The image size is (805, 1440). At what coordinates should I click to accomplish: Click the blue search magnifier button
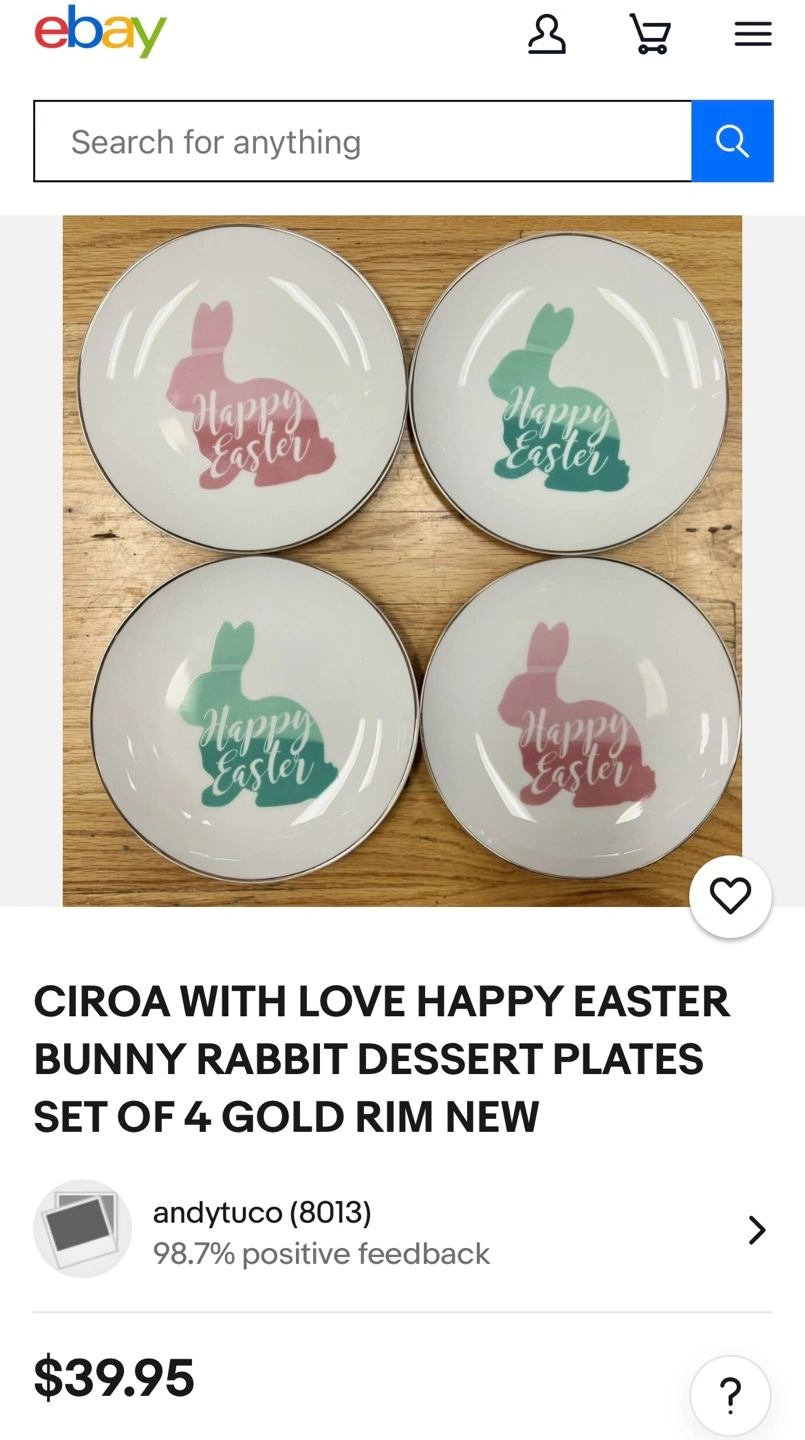click(732, 141)
